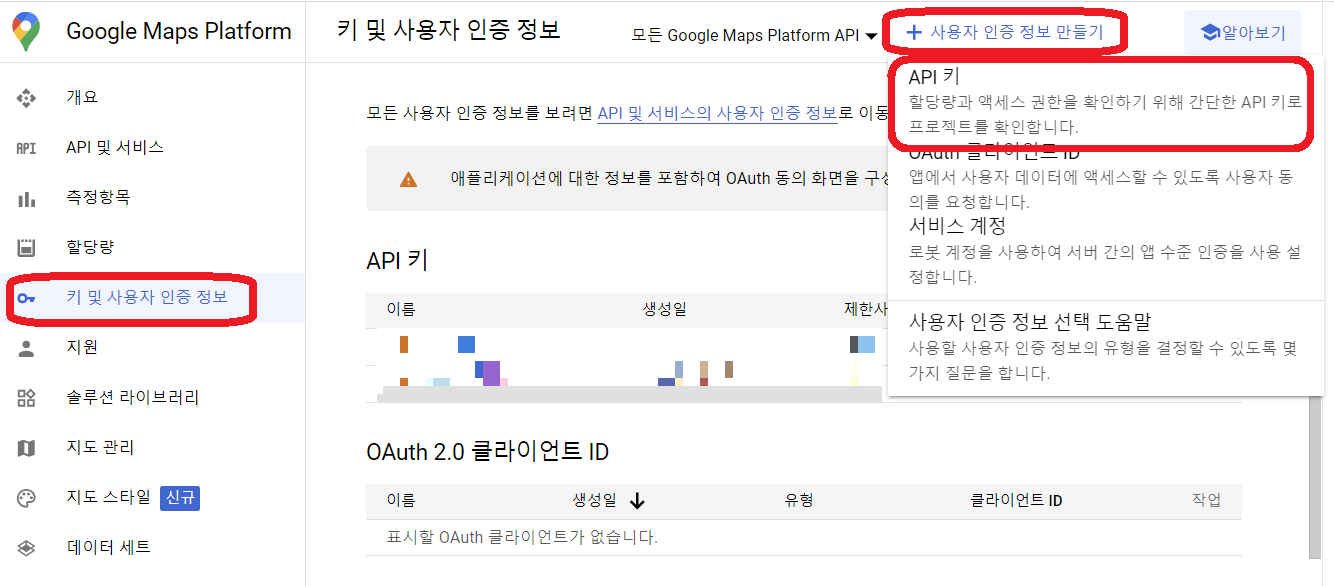Click 클라이언트 ID column header

pyautogui.click(x=1016, y=500)
